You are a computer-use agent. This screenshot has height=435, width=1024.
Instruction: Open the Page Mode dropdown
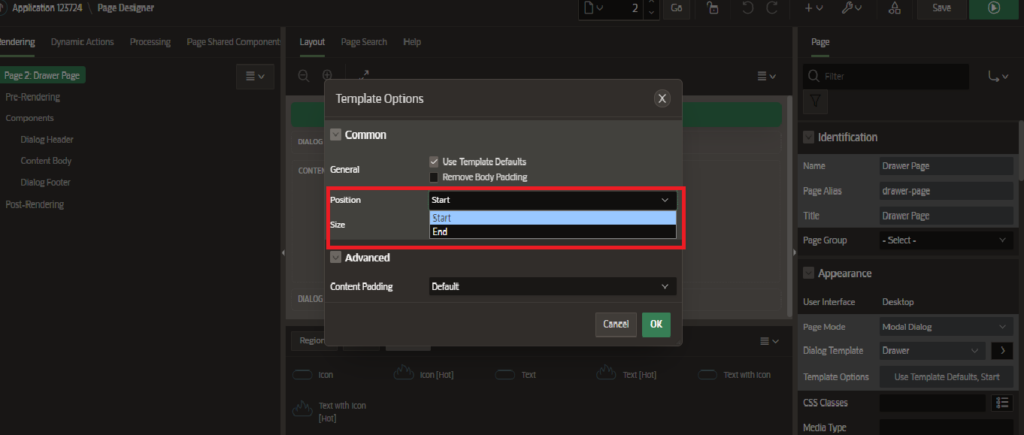point(945,327)
